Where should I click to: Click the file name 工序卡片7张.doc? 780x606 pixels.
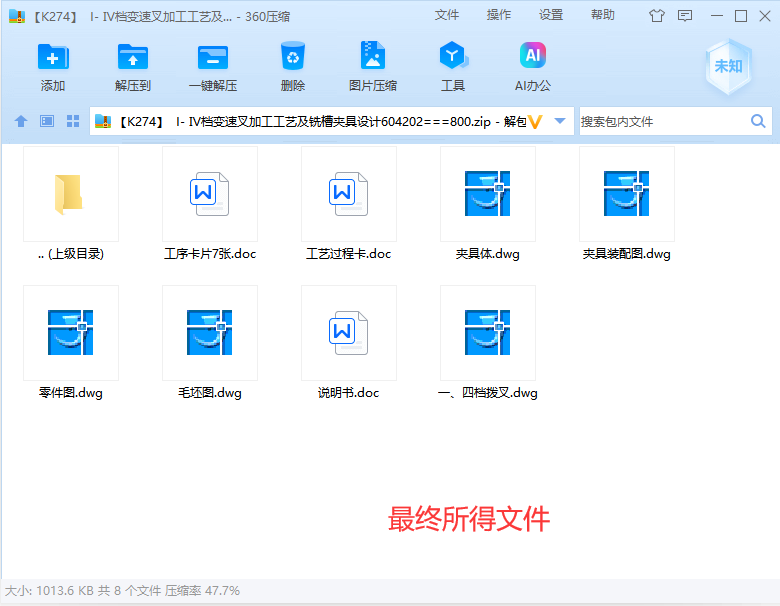coord(210,254)
